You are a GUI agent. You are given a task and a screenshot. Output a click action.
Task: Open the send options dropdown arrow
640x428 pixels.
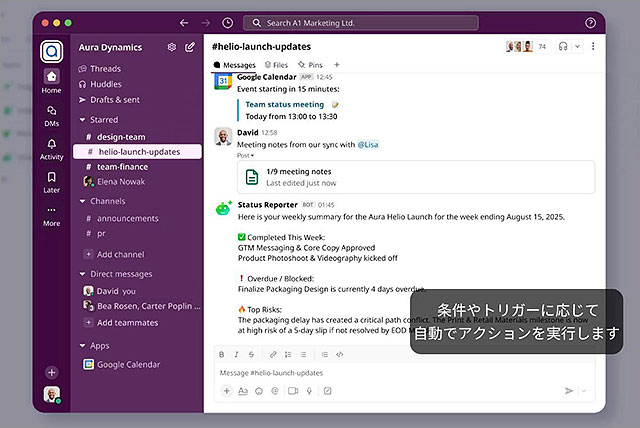583,391
